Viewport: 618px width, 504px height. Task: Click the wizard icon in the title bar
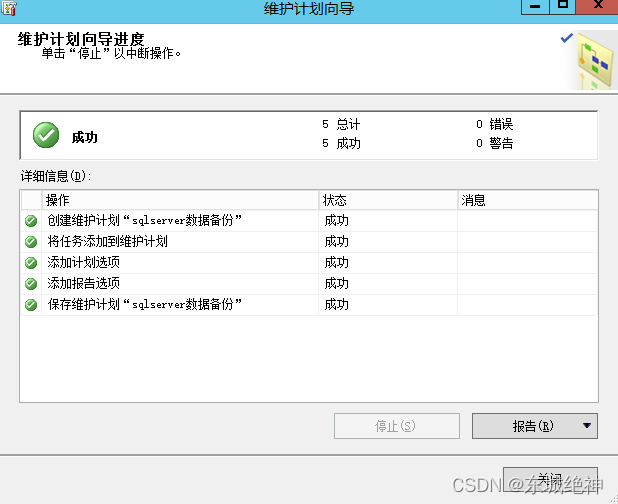[9, 8]
